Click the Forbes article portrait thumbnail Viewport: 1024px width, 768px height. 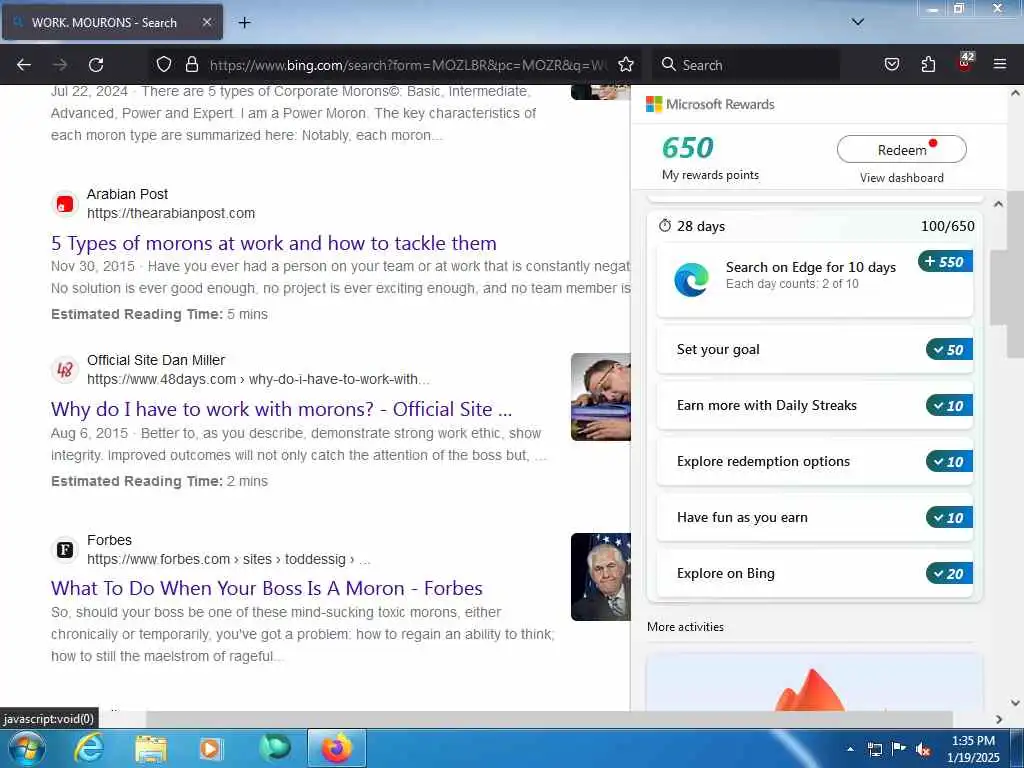601,577
